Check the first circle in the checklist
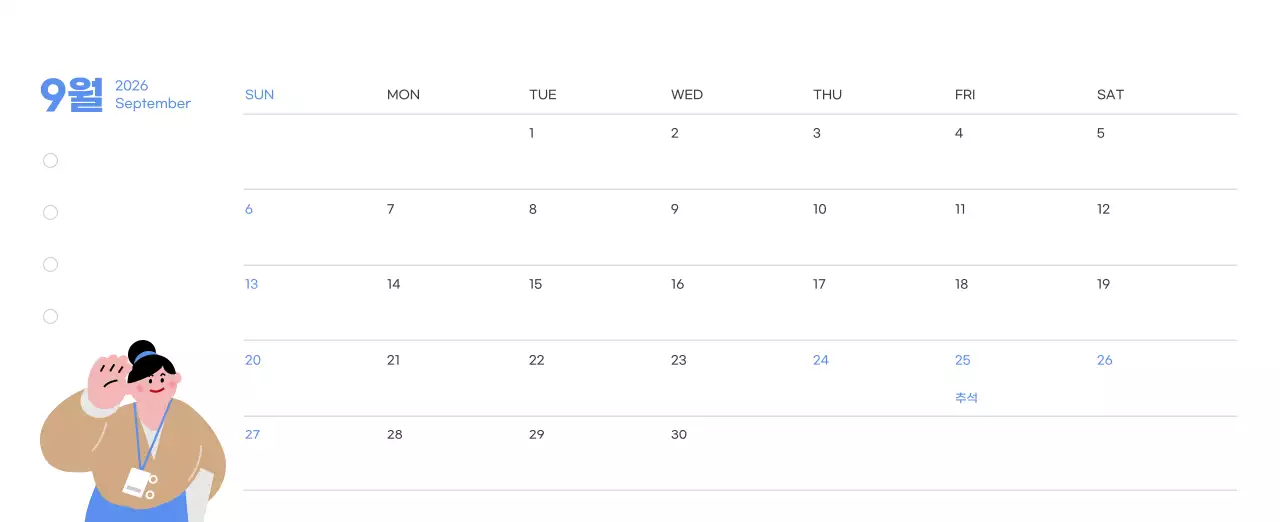The height and width of the screenshot is (522, 1280). click(x=51, y=161)
